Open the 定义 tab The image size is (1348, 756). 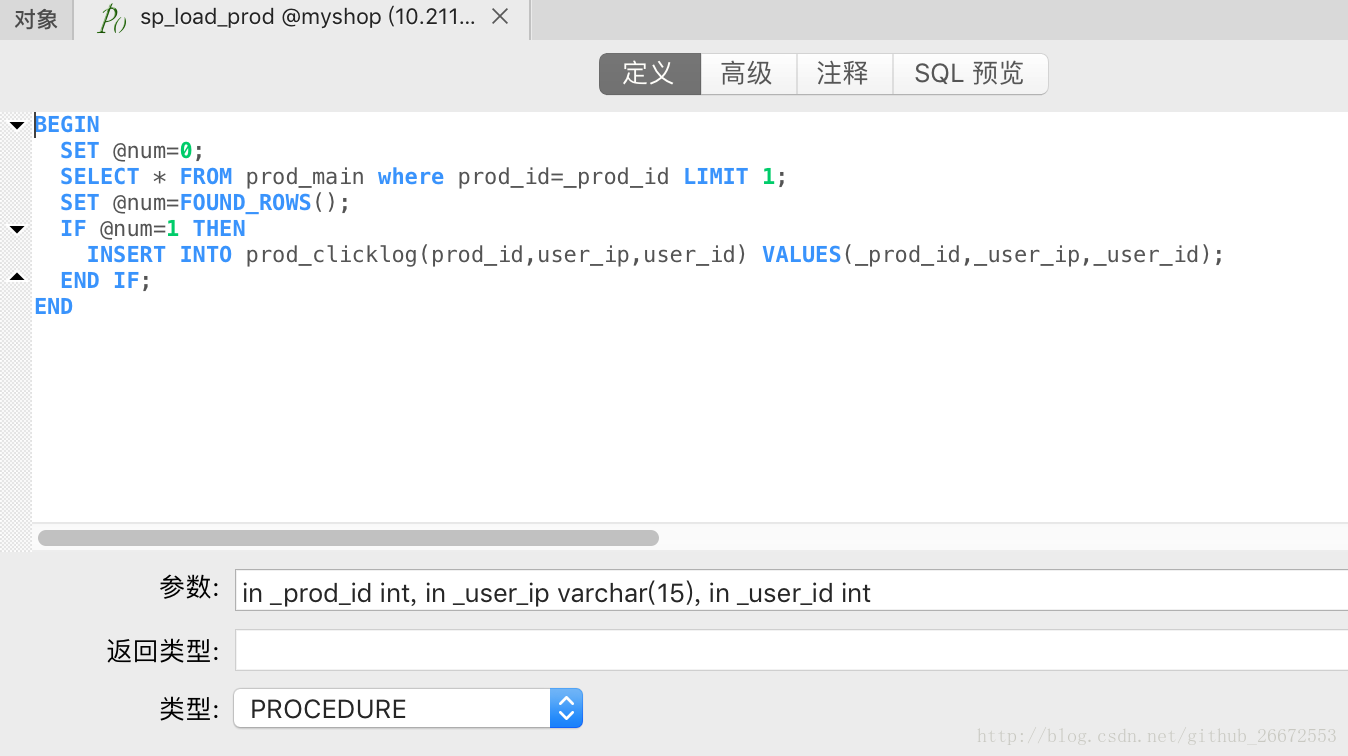pos(649,74)
